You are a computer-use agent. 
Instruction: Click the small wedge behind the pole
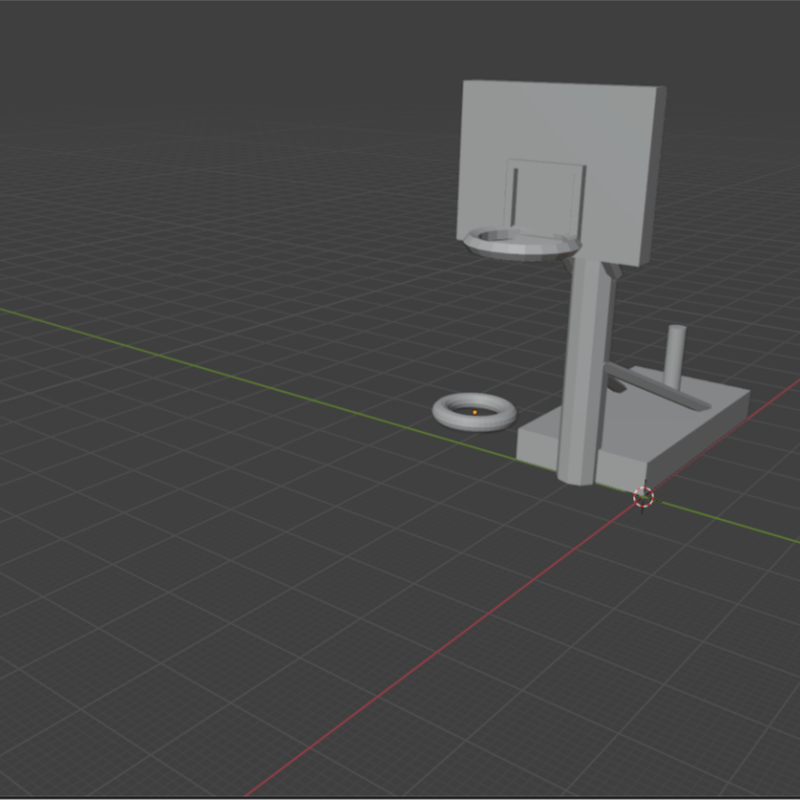click(x=618, y=385)
